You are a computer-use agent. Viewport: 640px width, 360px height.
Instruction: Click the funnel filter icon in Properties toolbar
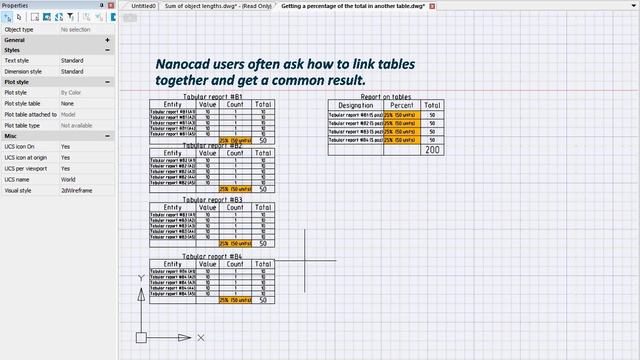click(x=71, y=17)
